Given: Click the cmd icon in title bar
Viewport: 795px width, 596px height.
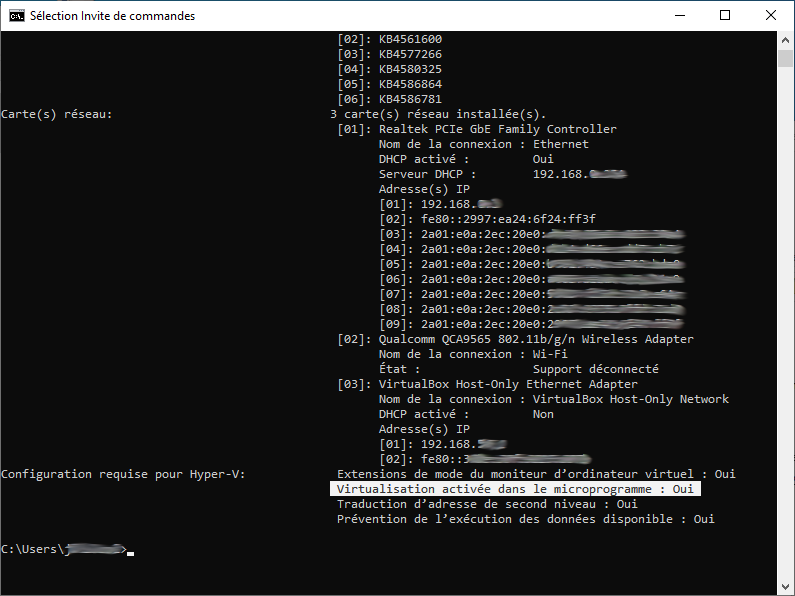Looking at the screenshot, I should [16, 16].
